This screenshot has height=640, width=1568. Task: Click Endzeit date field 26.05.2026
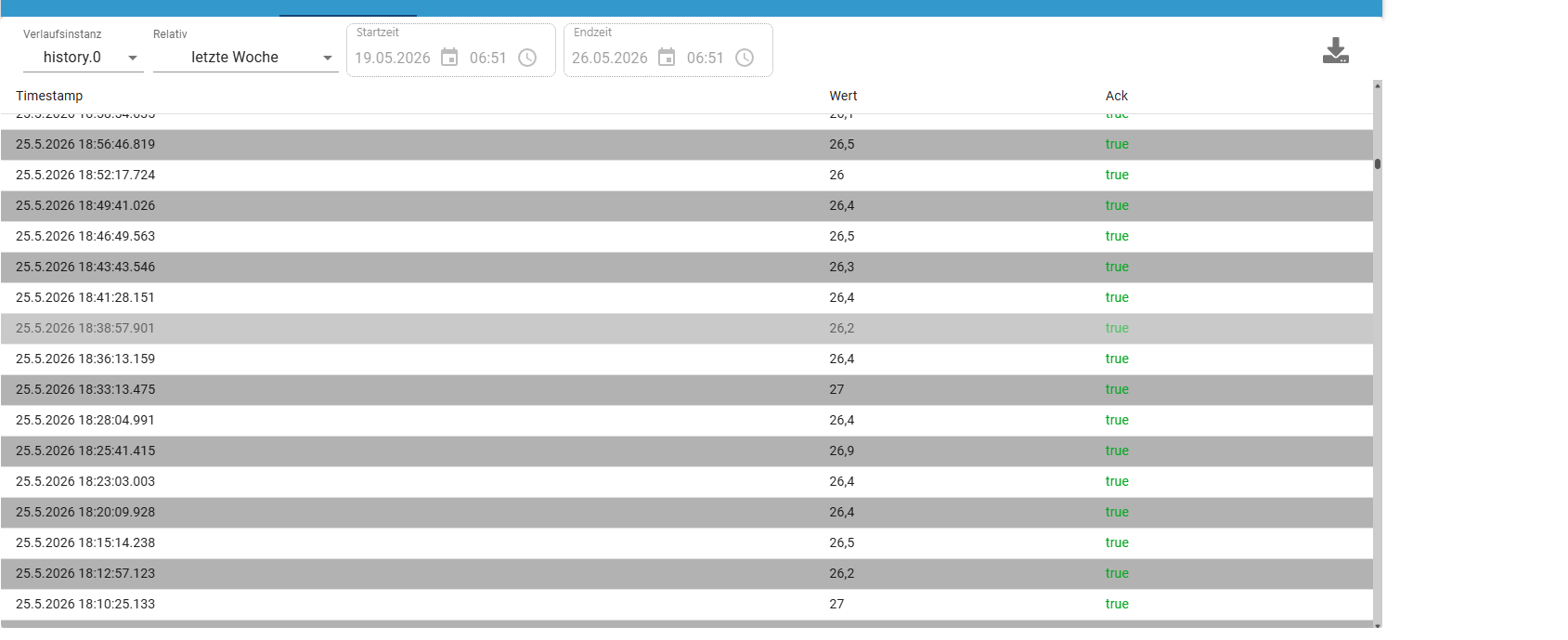pos(610,58)
